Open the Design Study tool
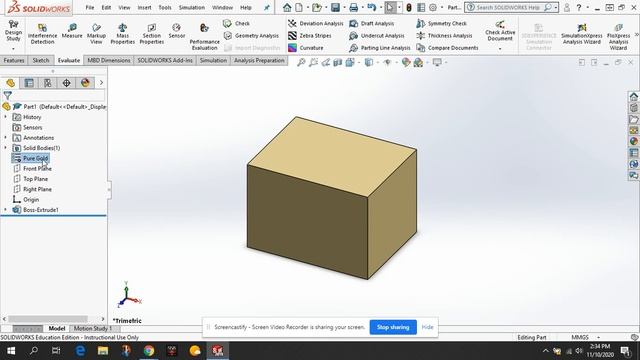This screenshot has height=360, width=640. tap(13, 31)
